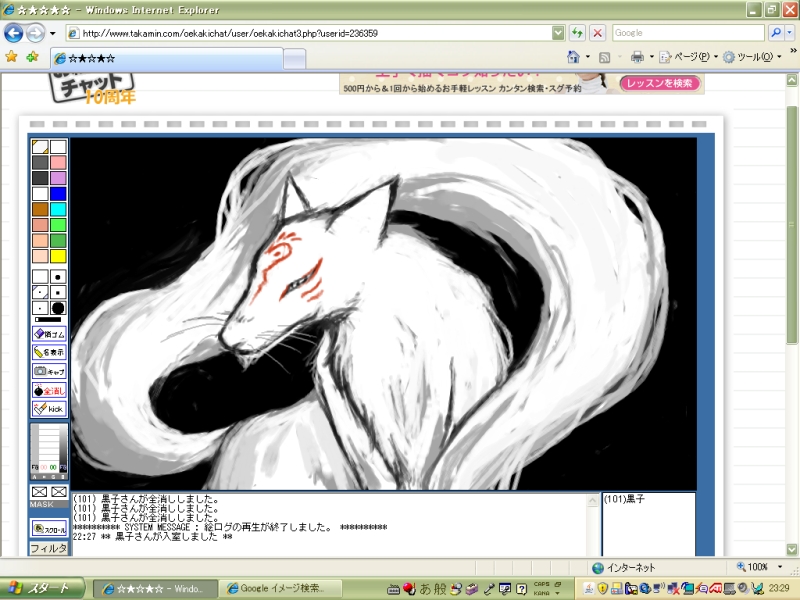Refresh the page with the green arrows icon
The height and width of the screenshot is (600, 800).
click(x=577, y=33)
